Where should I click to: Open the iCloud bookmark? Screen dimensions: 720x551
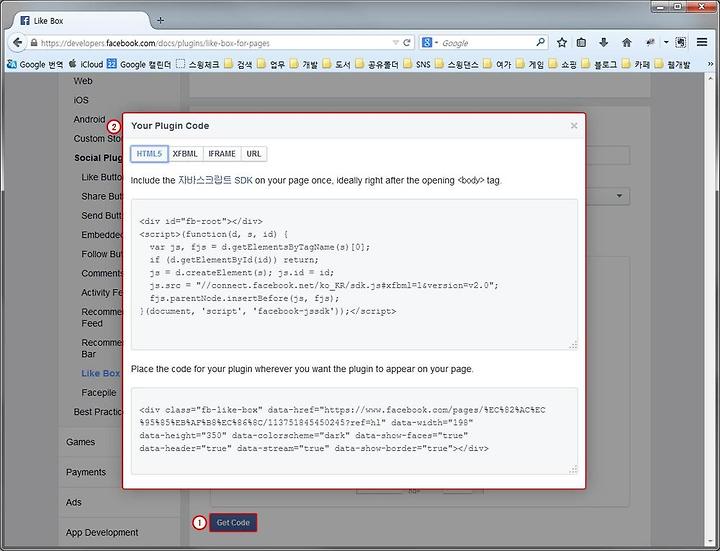tap(86, 64)
